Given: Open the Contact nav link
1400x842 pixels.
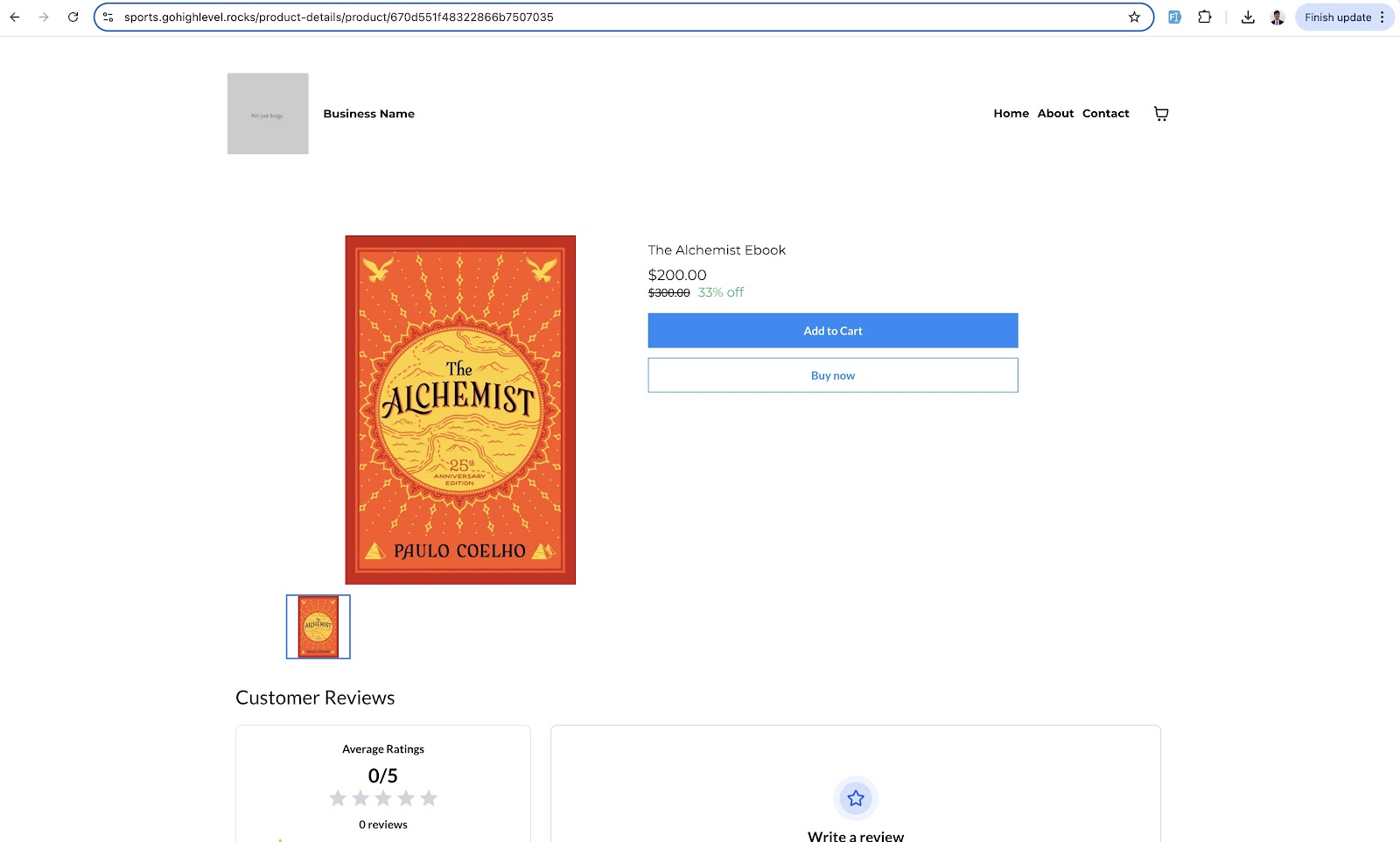Looking at the screenshot, I should pos(1106,114).
